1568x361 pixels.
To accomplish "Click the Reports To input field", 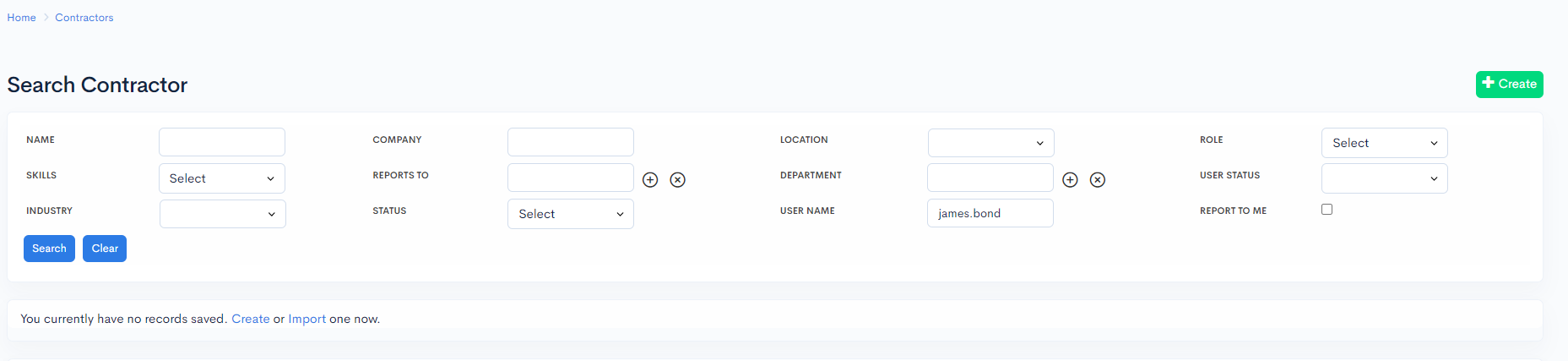I will (570, 178).
